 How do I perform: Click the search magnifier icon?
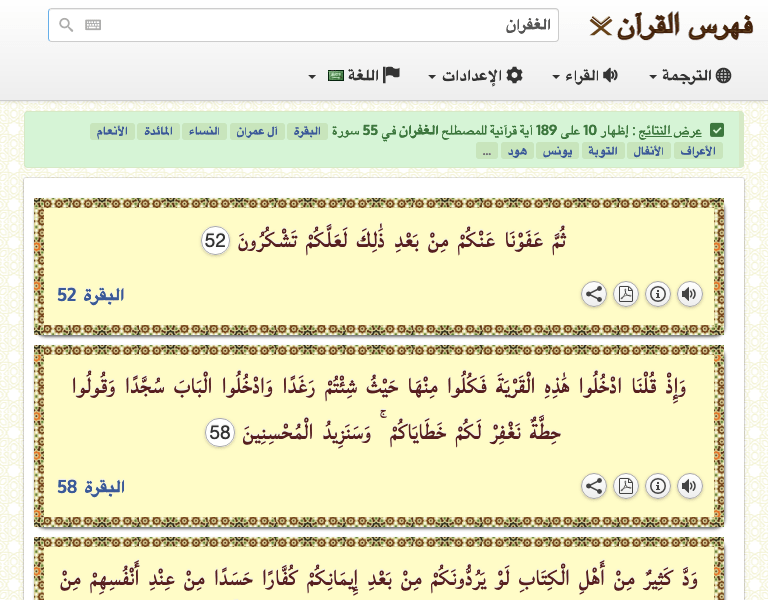tap(66, 25)
